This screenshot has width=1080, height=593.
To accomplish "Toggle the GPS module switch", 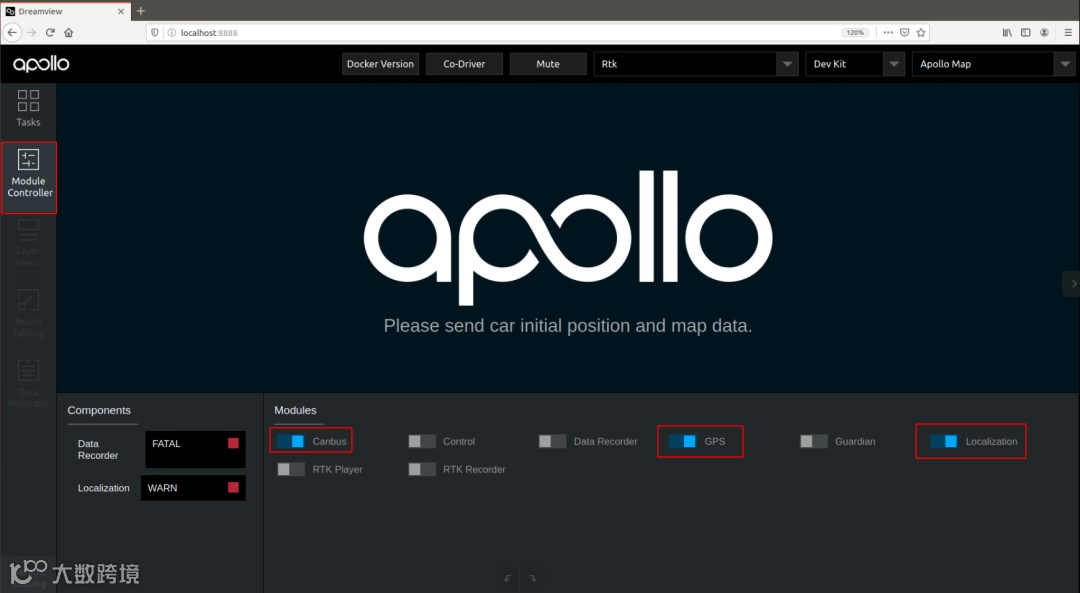I will tap(683, 441).
